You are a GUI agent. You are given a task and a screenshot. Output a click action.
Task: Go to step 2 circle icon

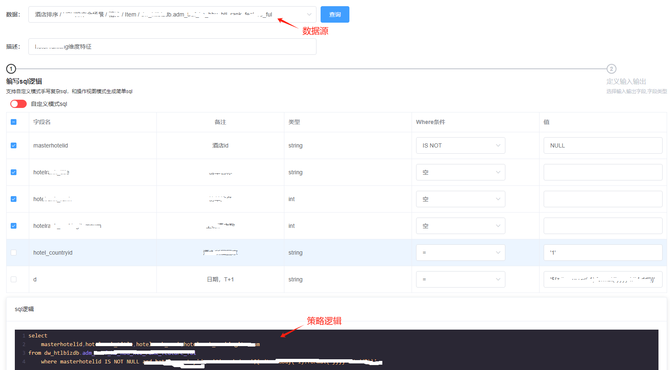click(x=611, y=69)
